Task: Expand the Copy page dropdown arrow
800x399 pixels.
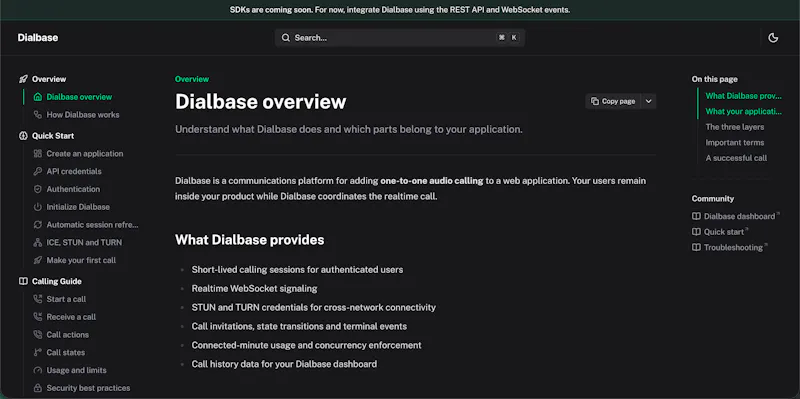Action: [x=648, y=101]
